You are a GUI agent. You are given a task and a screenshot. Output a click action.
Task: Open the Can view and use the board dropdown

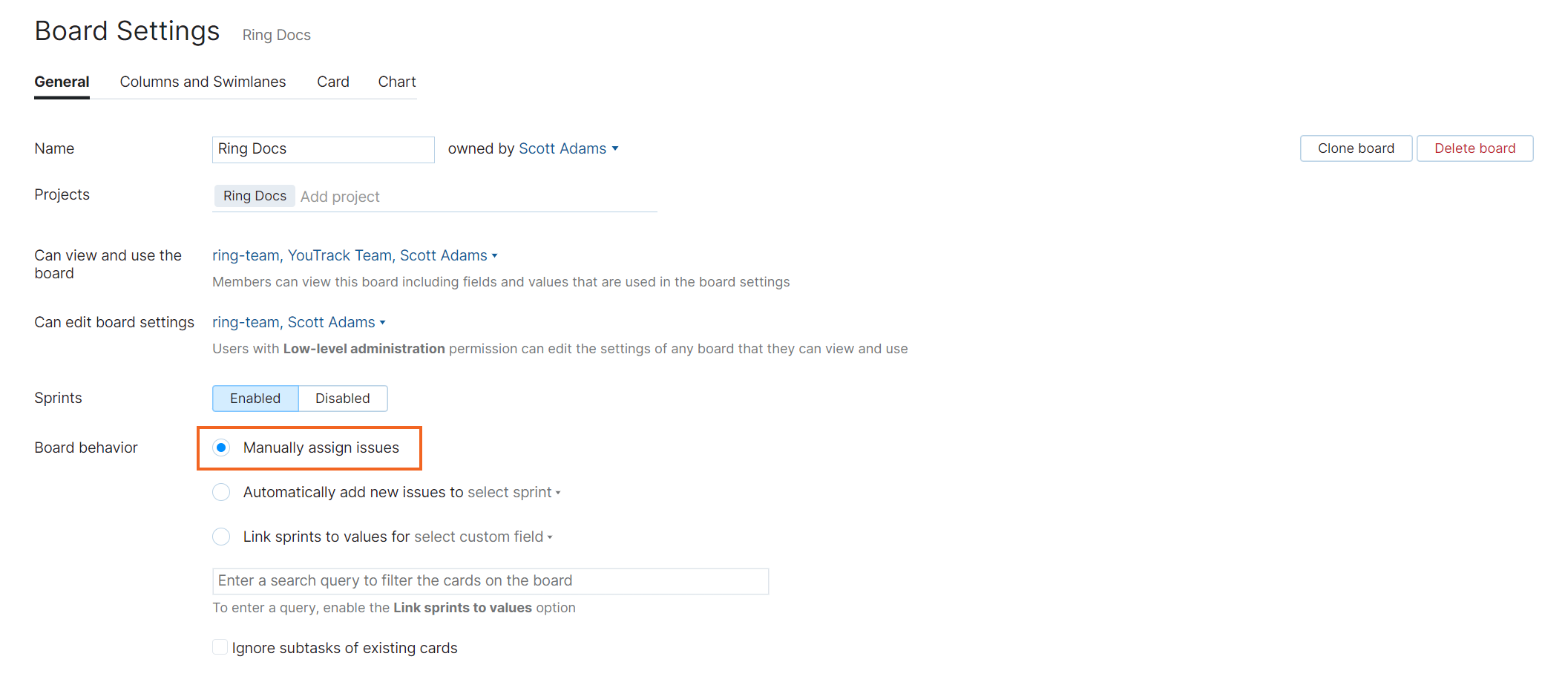(495, 255)
